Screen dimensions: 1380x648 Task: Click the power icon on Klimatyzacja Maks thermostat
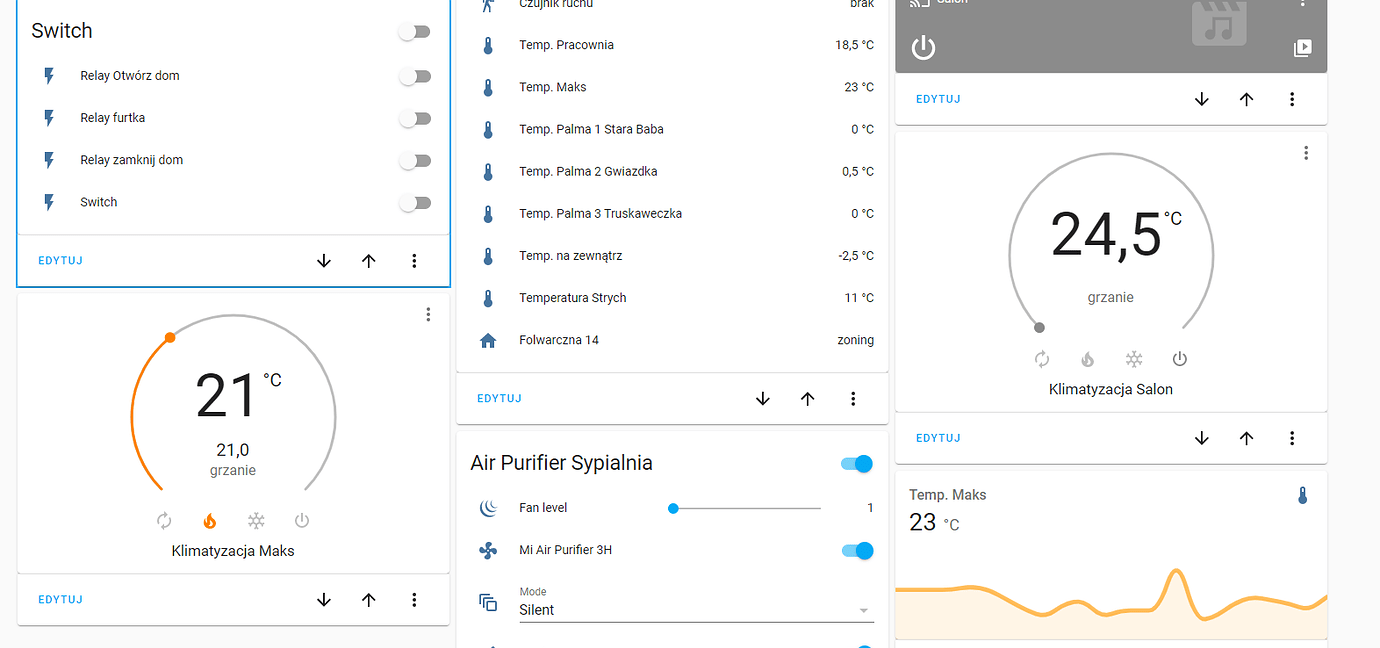[x=302, y=520]
